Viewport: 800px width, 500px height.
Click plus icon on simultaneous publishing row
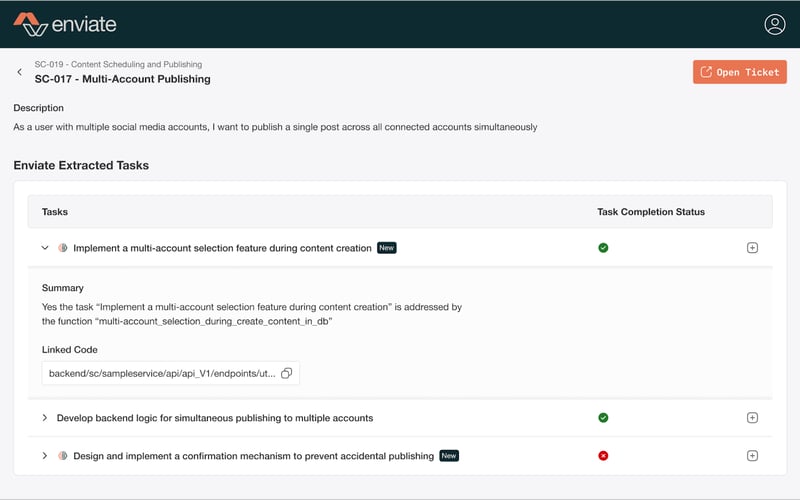tap(752, 418)
